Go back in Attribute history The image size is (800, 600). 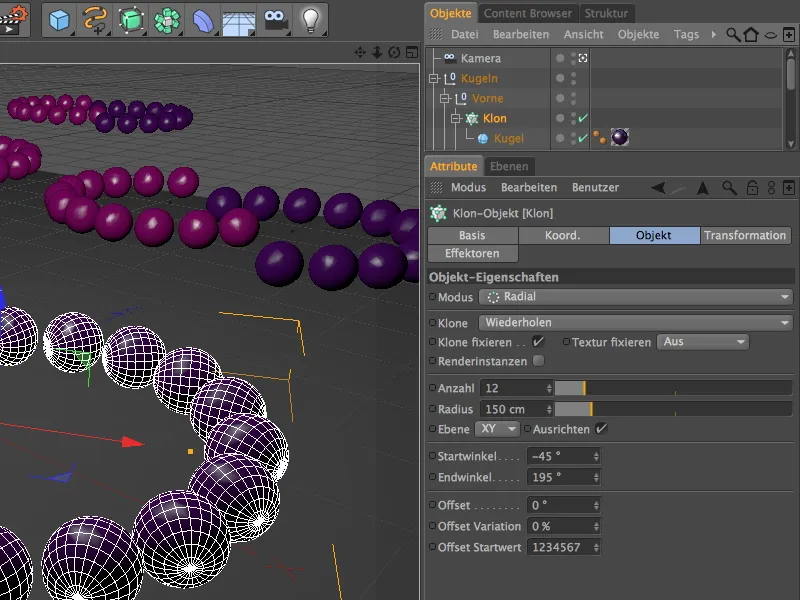point(658,188)
